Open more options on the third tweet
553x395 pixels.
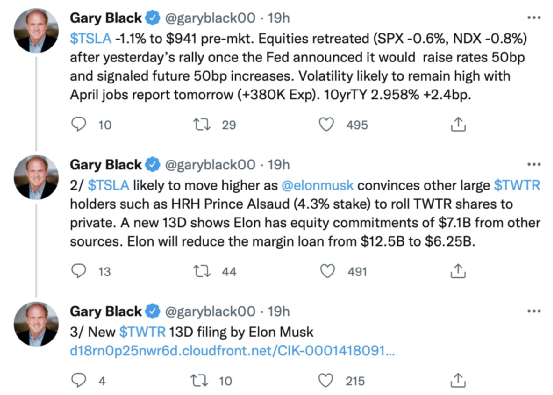tap(534, 311)
